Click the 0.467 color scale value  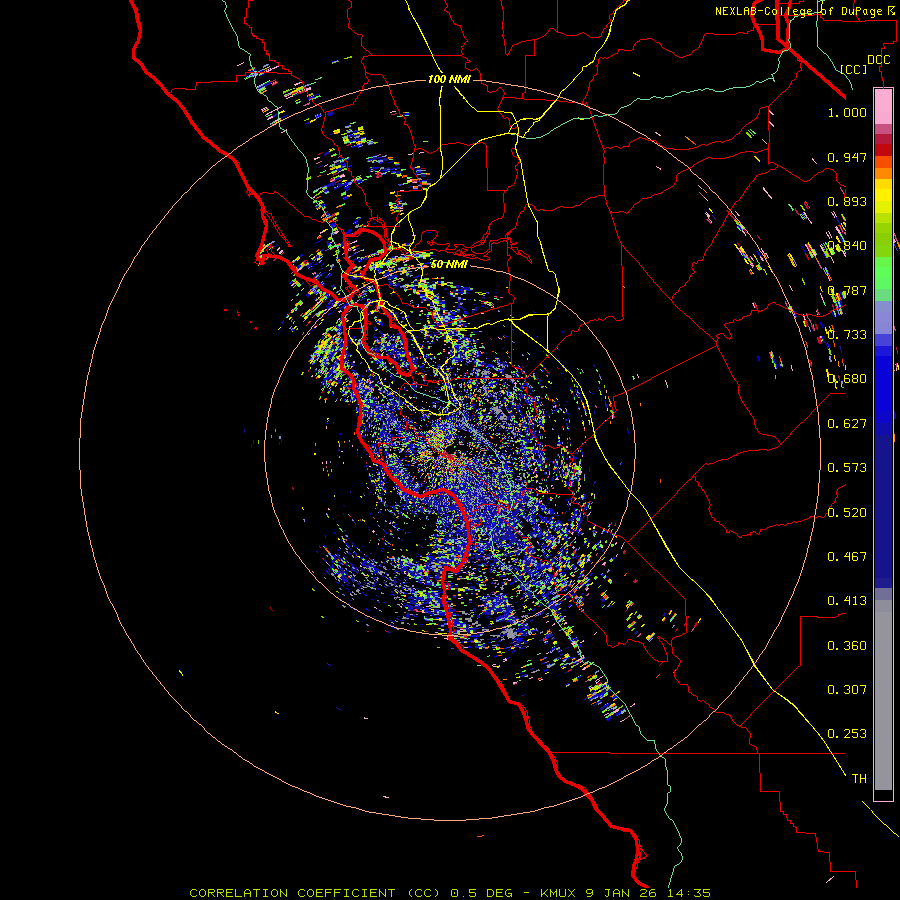847,557
